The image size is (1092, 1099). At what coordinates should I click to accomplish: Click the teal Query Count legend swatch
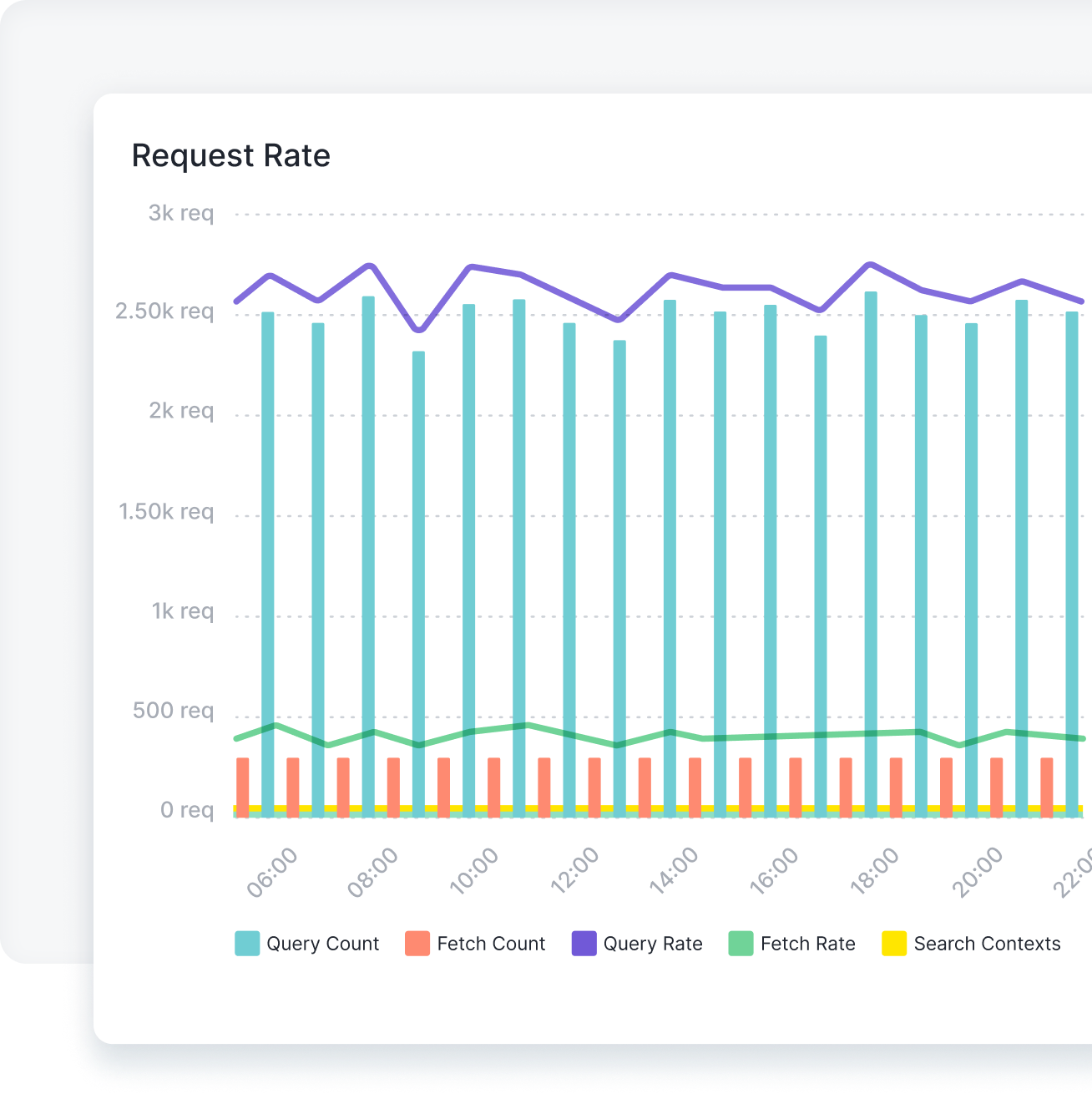click(247, 944)
